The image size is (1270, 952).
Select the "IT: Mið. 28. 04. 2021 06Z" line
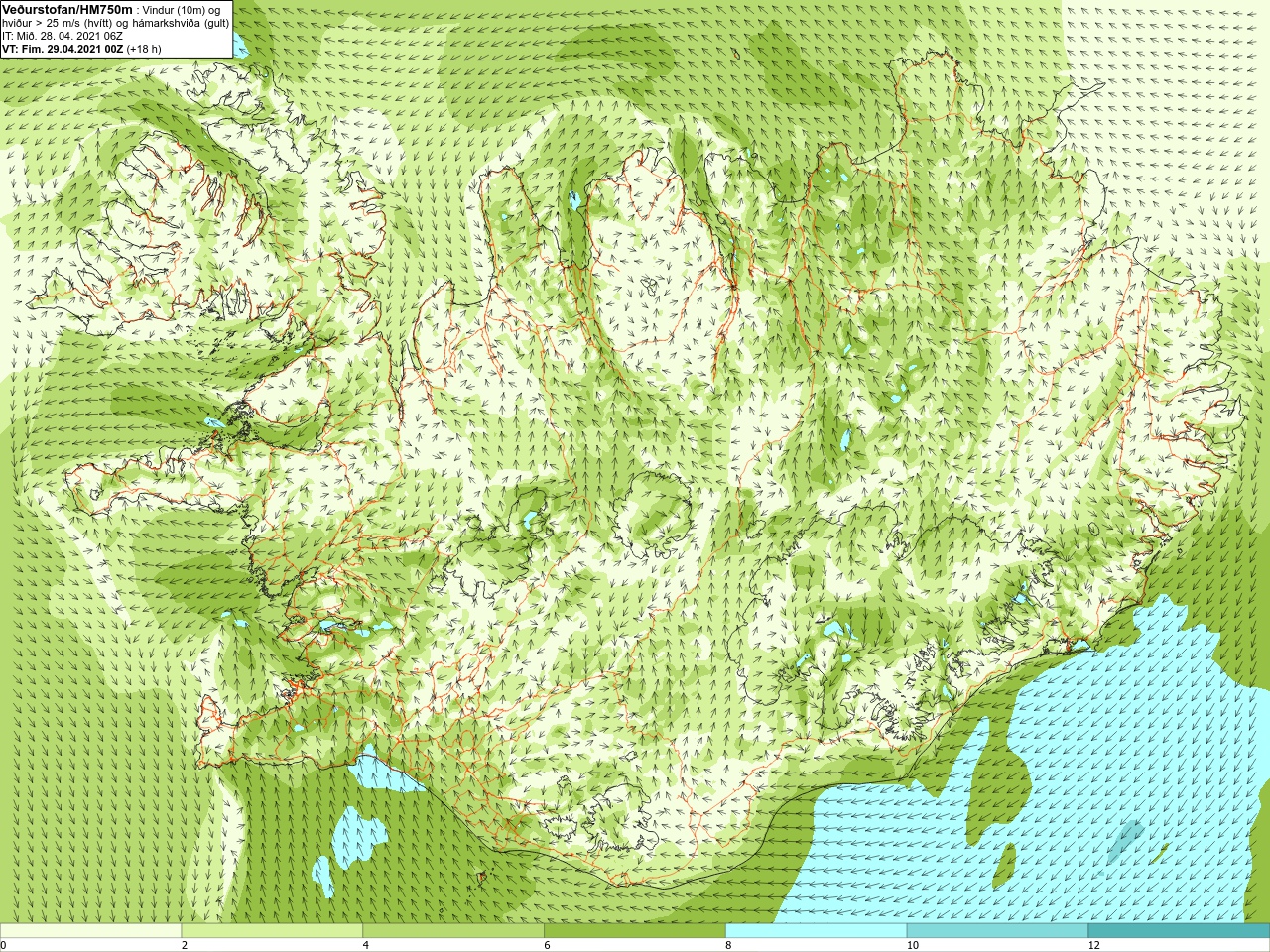coord(63,36)
